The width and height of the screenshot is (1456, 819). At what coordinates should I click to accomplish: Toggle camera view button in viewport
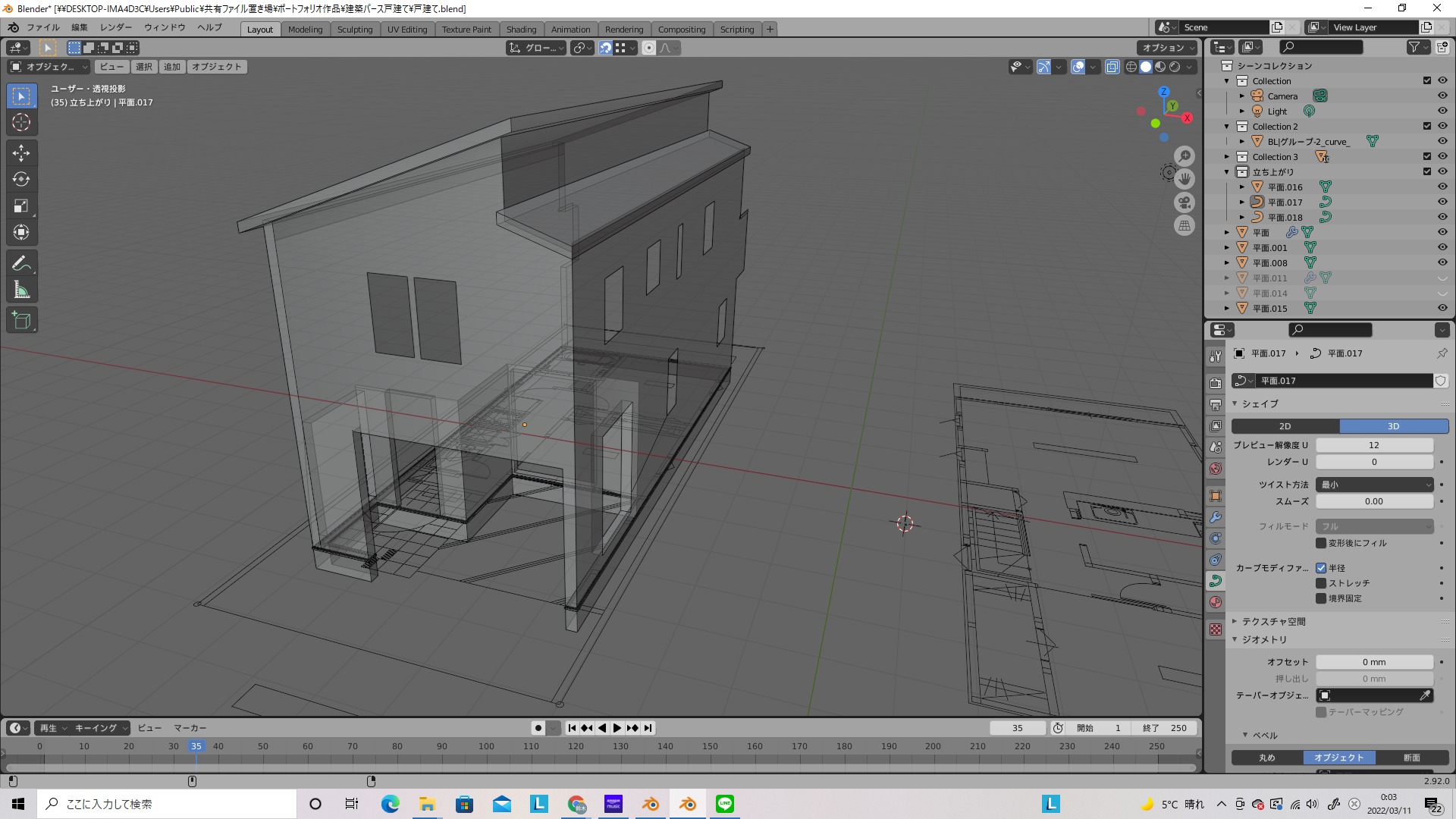tap(1184, 202)
